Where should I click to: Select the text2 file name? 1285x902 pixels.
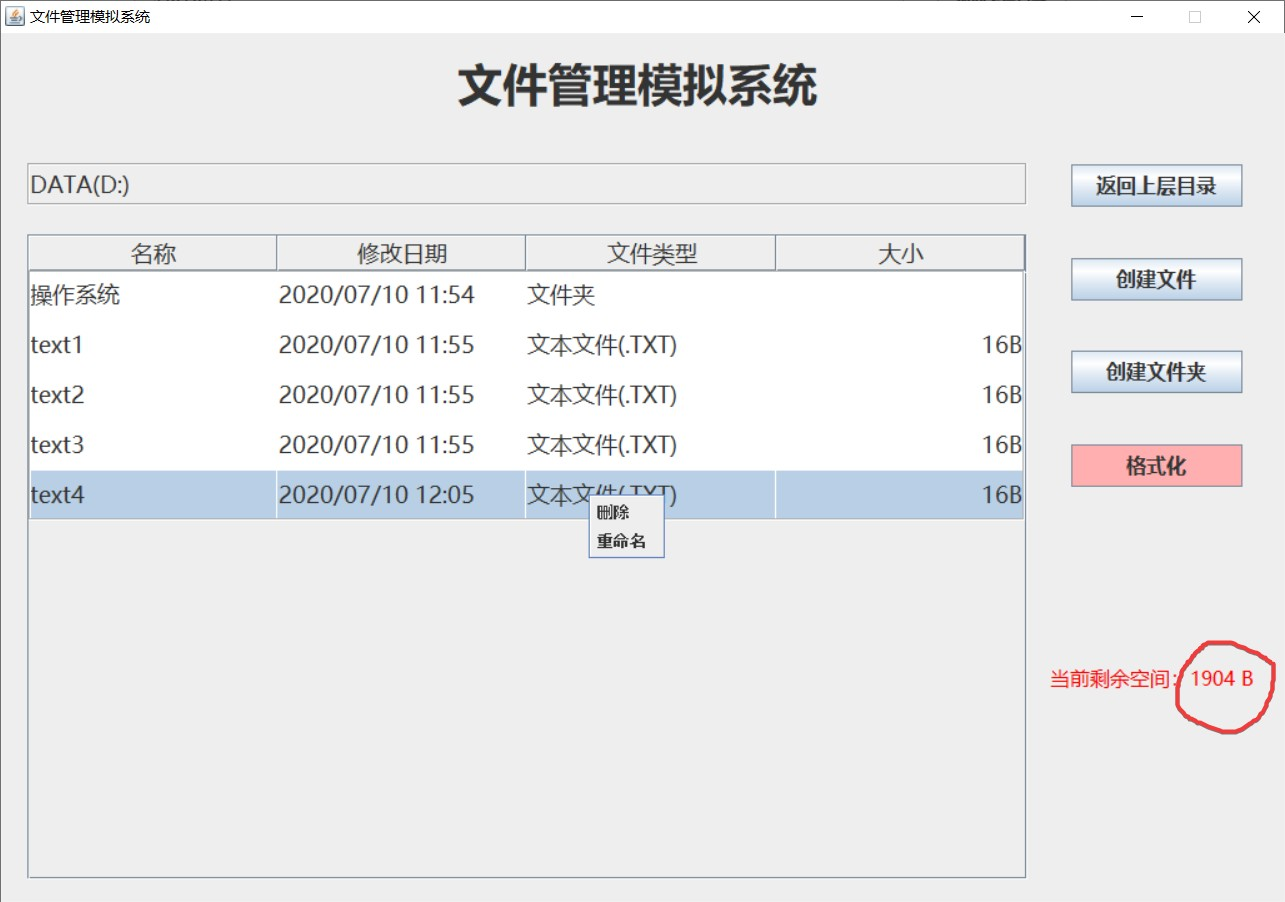(x=58, y=395)
